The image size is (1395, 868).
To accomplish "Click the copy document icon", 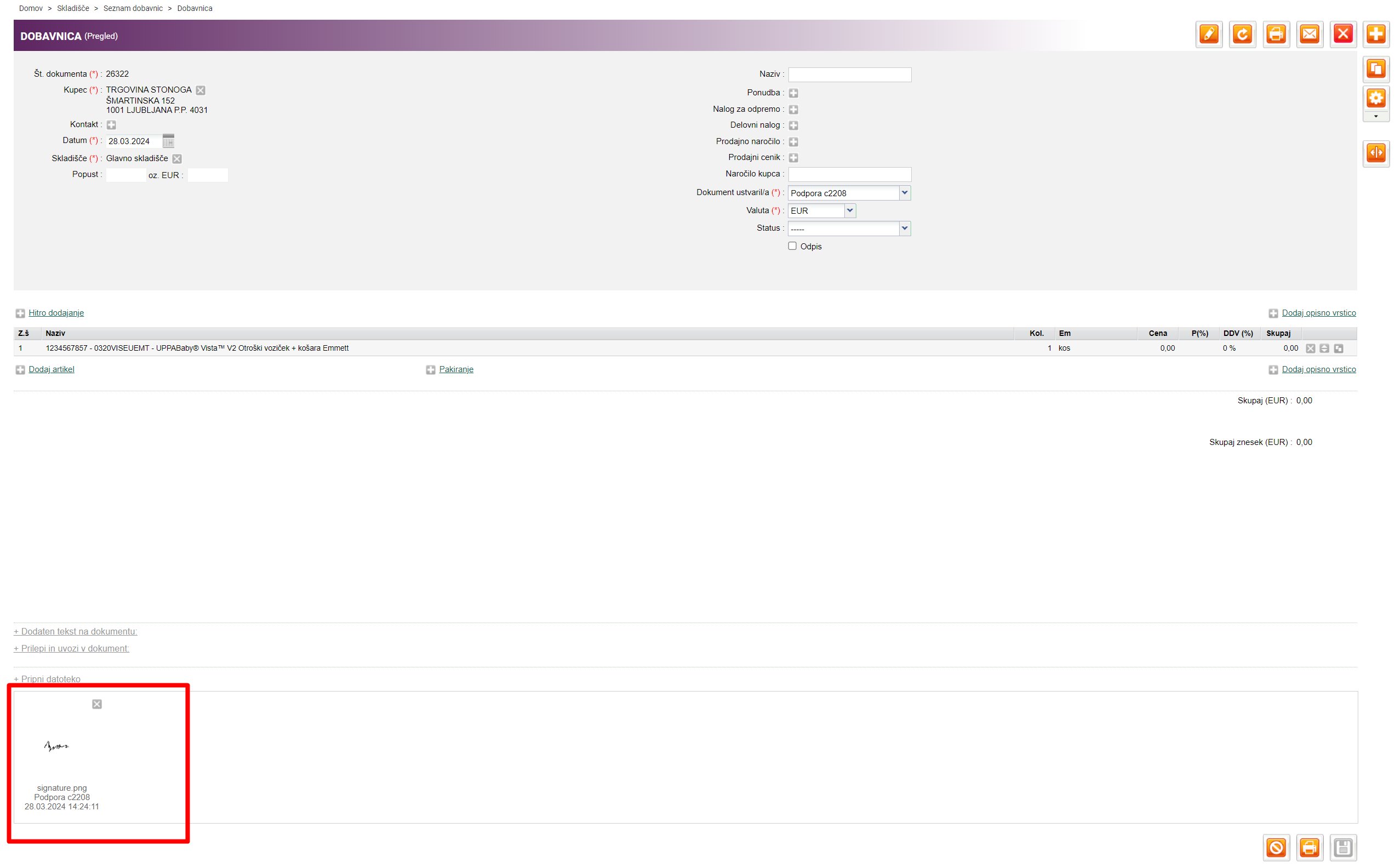I will point(1376,69).
